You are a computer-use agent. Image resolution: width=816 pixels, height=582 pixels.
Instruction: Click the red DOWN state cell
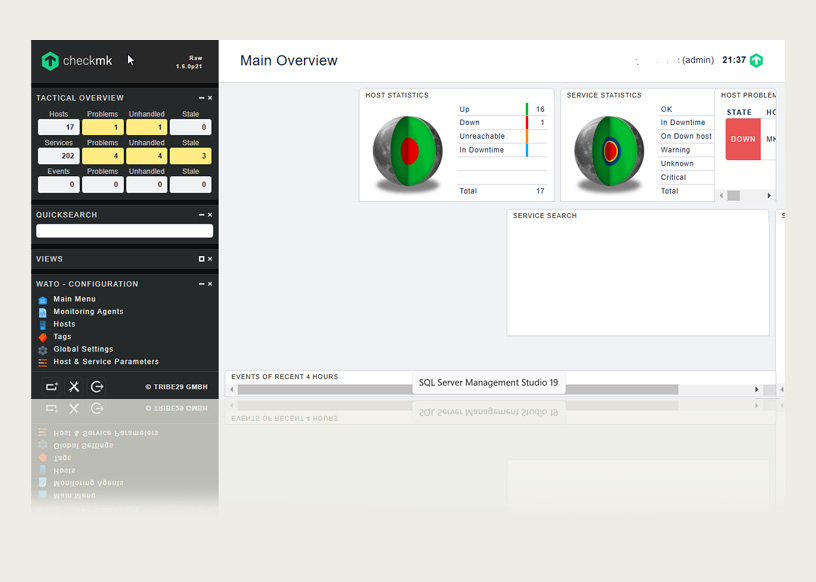click(x=743, y=139)
